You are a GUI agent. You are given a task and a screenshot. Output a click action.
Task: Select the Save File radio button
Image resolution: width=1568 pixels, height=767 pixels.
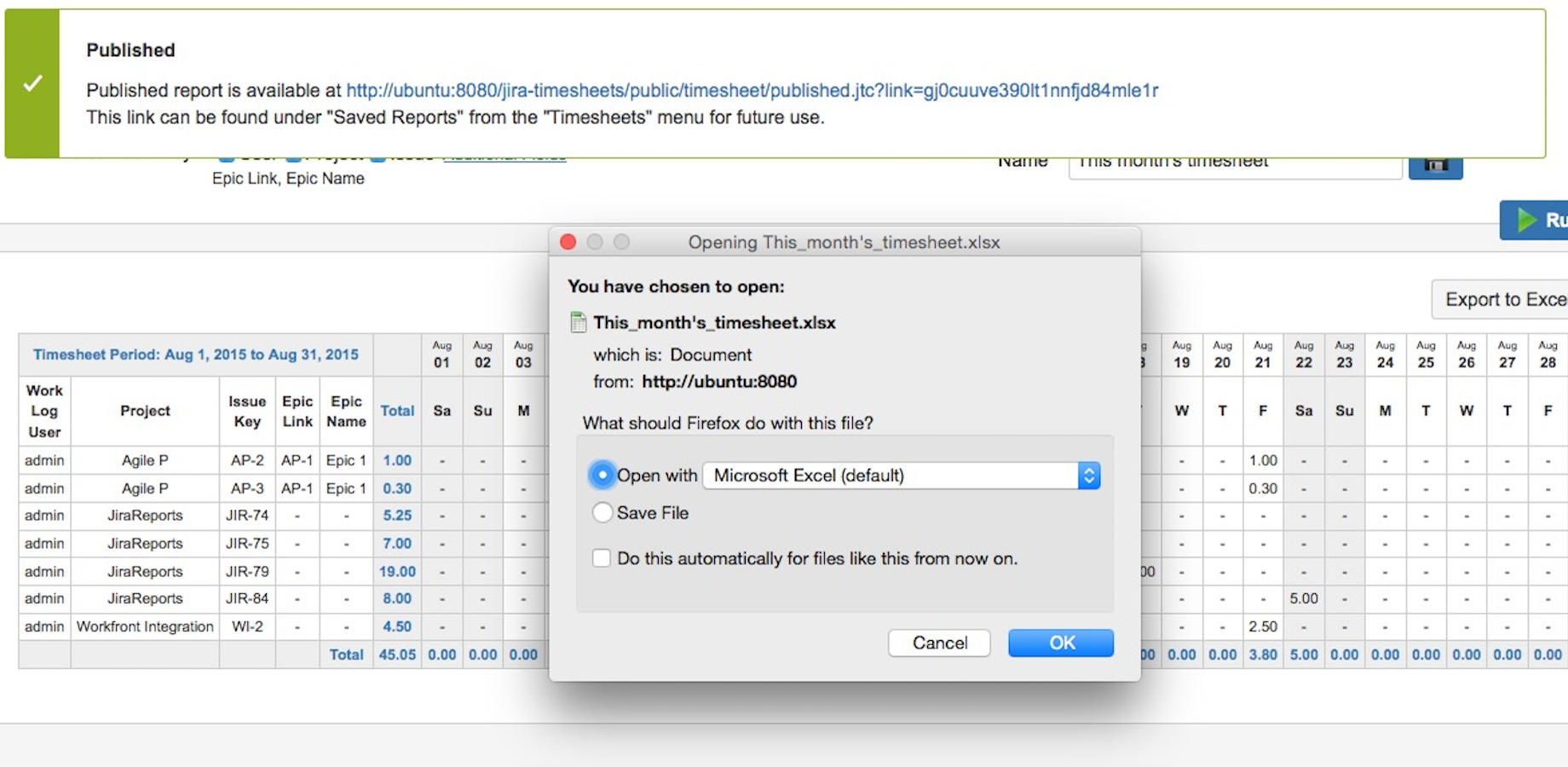602,513
